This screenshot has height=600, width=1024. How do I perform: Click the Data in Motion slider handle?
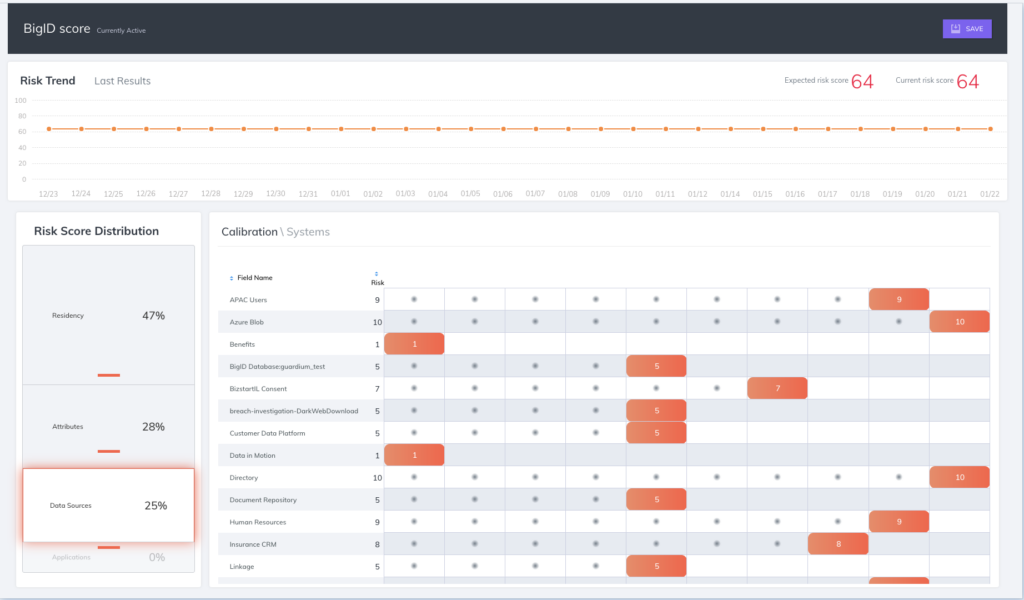[414, 455]
